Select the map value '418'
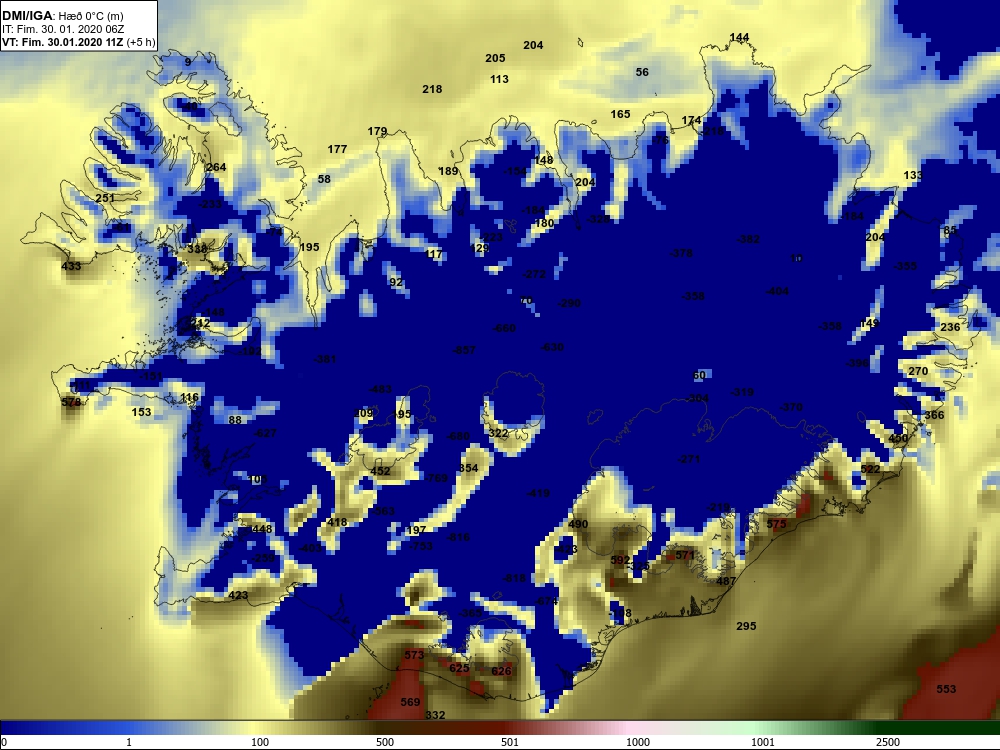Image resolution: width=1000 pixels, height=750 pixels. tap(337, 522)
